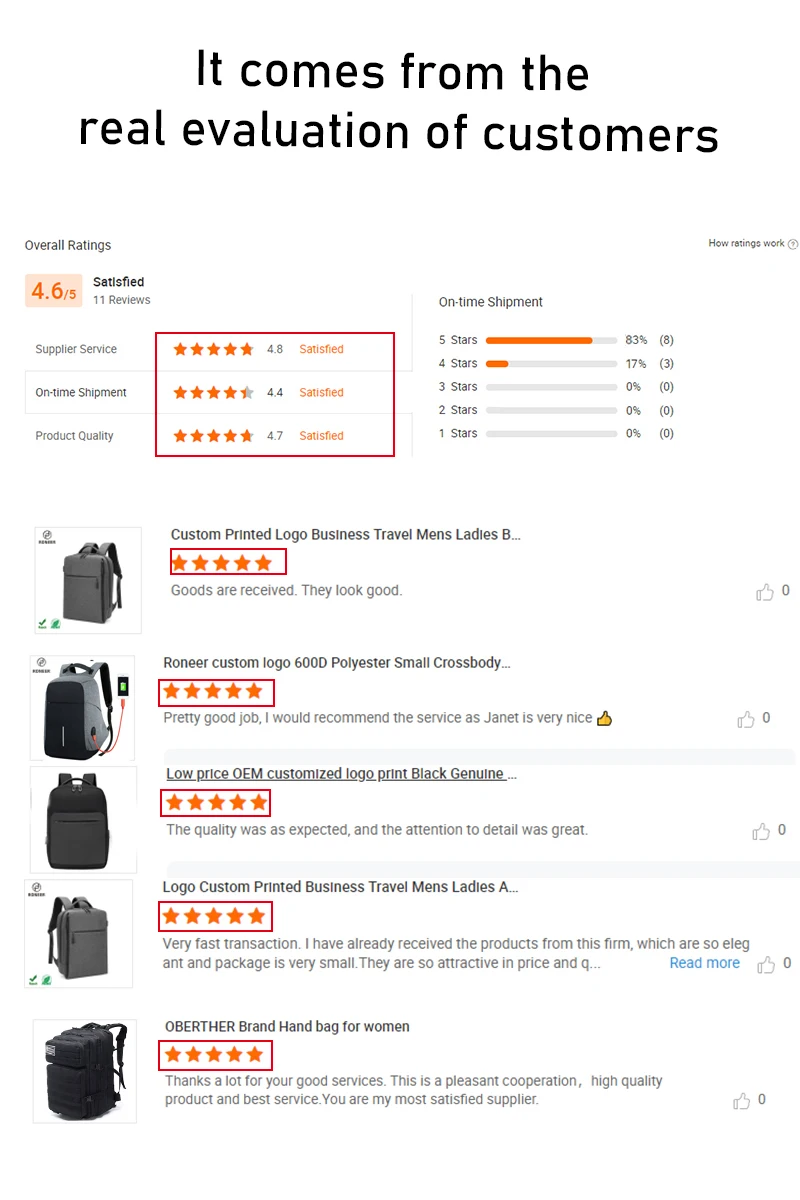Click the 4.6/5 overall rating badge

54,291
